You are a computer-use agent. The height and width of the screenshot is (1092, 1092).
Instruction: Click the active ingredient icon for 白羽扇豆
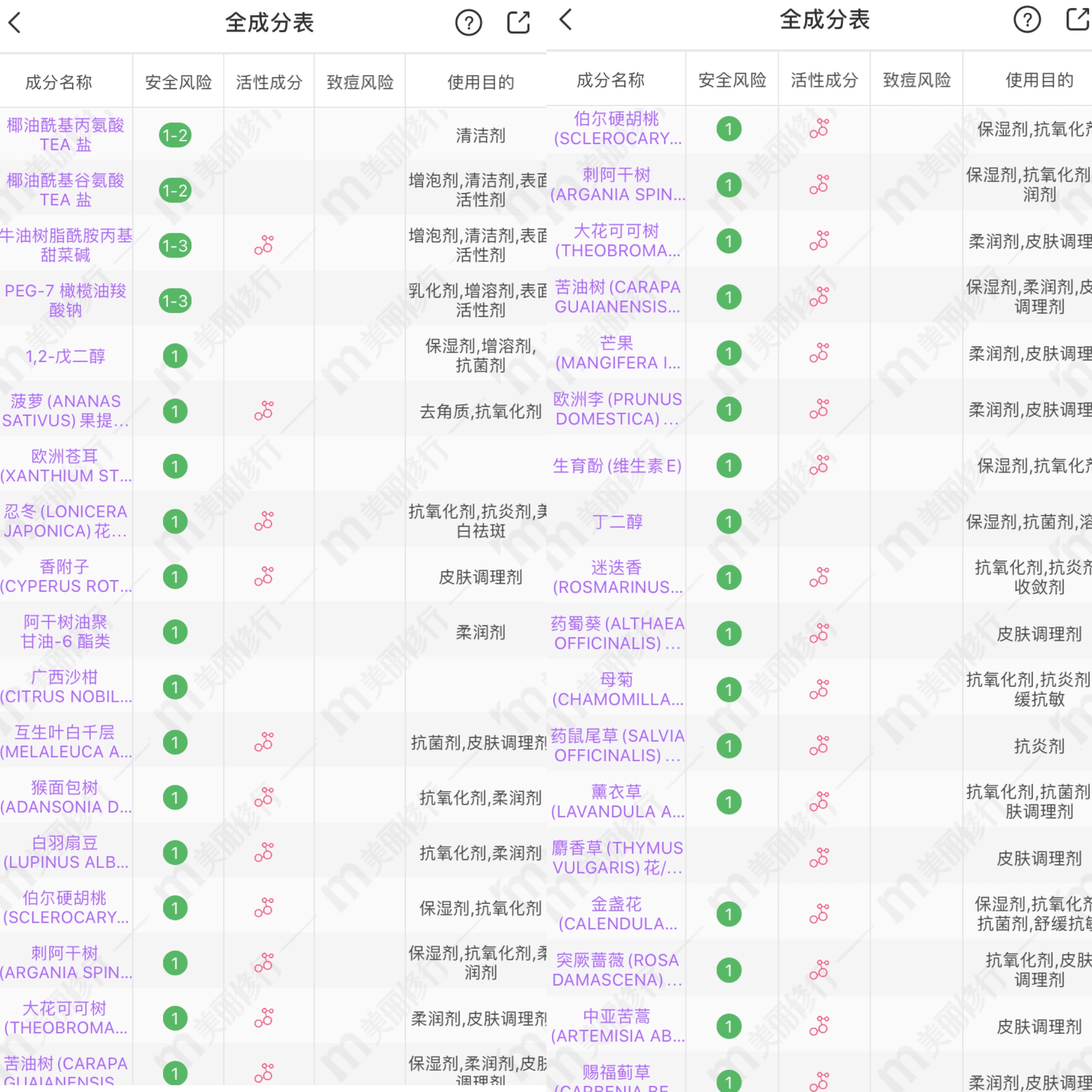[264, 852]
